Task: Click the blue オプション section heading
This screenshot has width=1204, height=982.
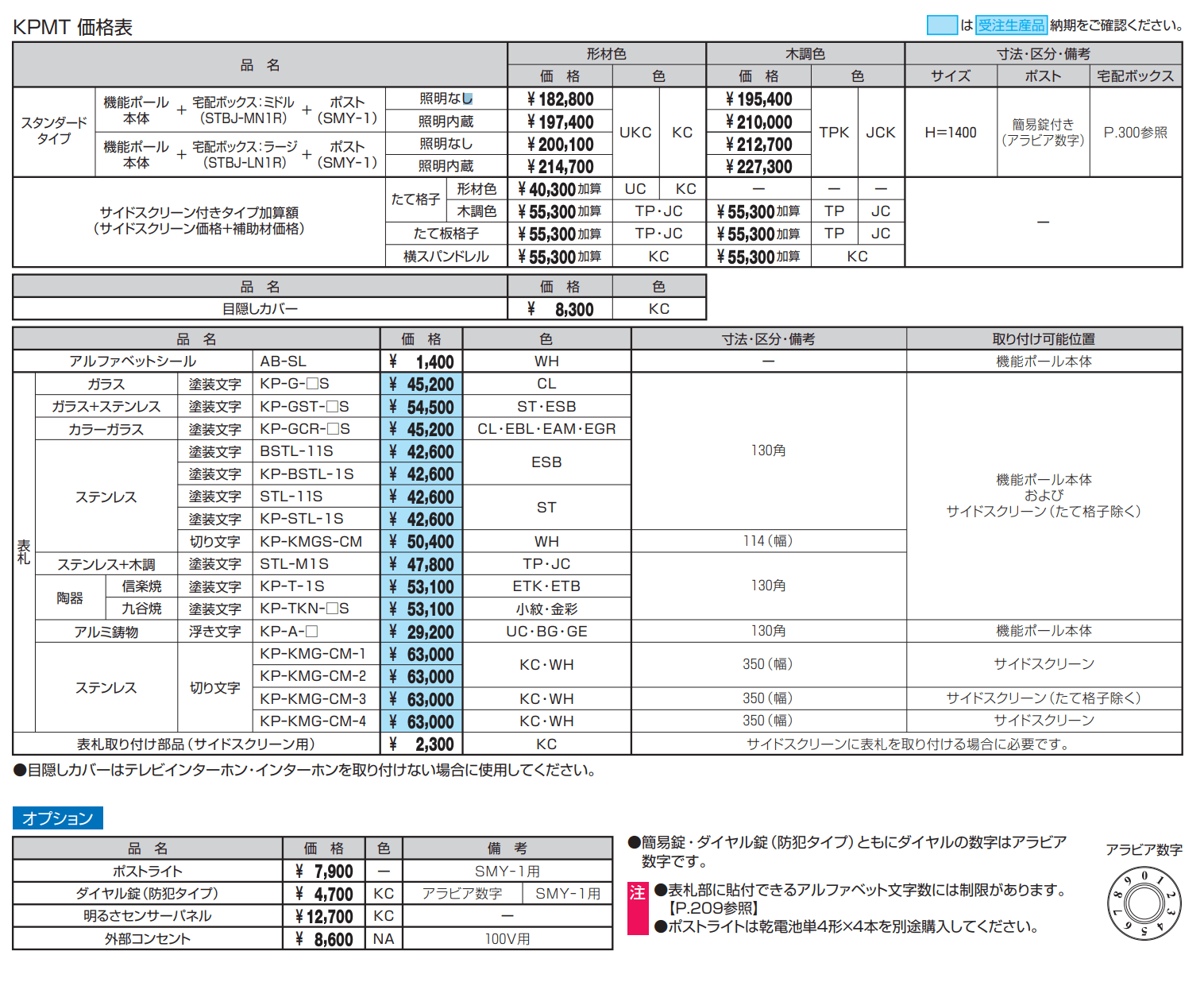Action: (58, 818)
